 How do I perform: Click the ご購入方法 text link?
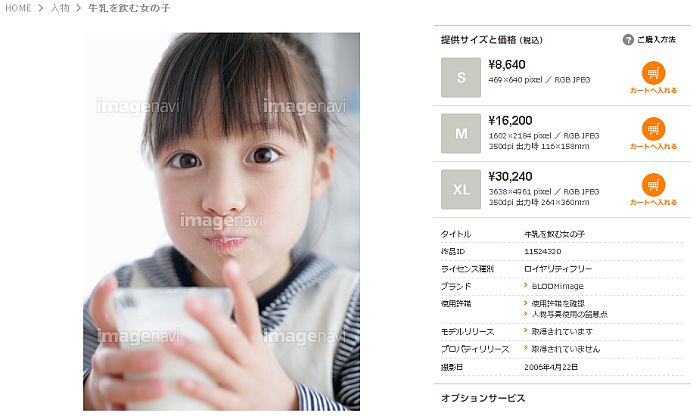pos(656,40)
